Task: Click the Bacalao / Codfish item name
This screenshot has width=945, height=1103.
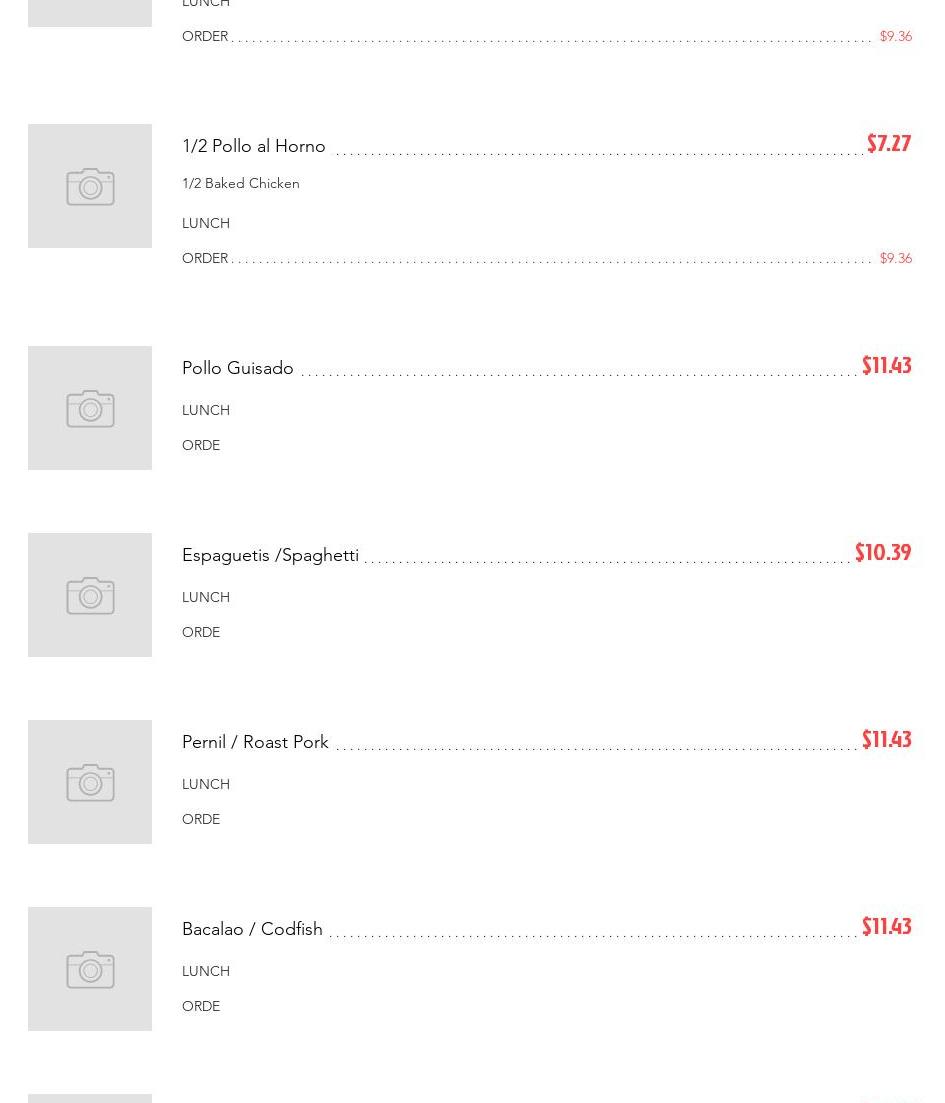Action: pyautogui.click(x=252, y=929)
